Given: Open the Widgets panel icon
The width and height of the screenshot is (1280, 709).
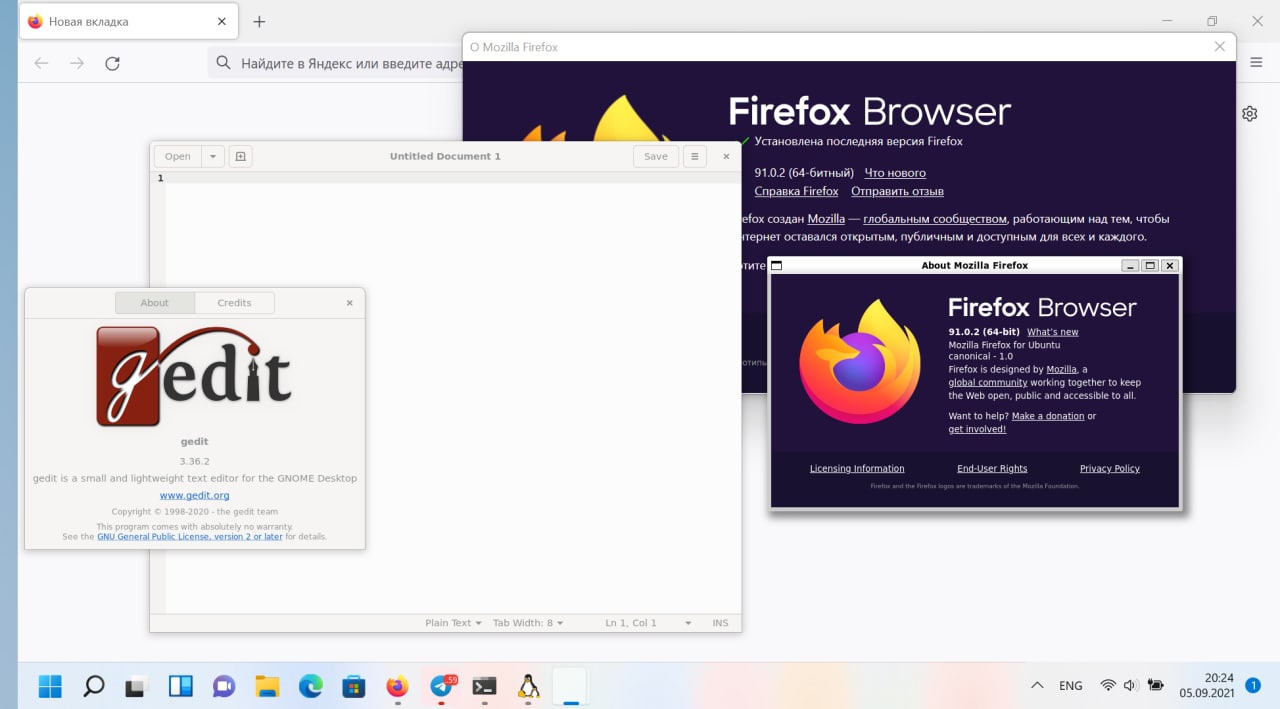Looking at the screenshot, I should pyautogui.click(x=180, y=686).
